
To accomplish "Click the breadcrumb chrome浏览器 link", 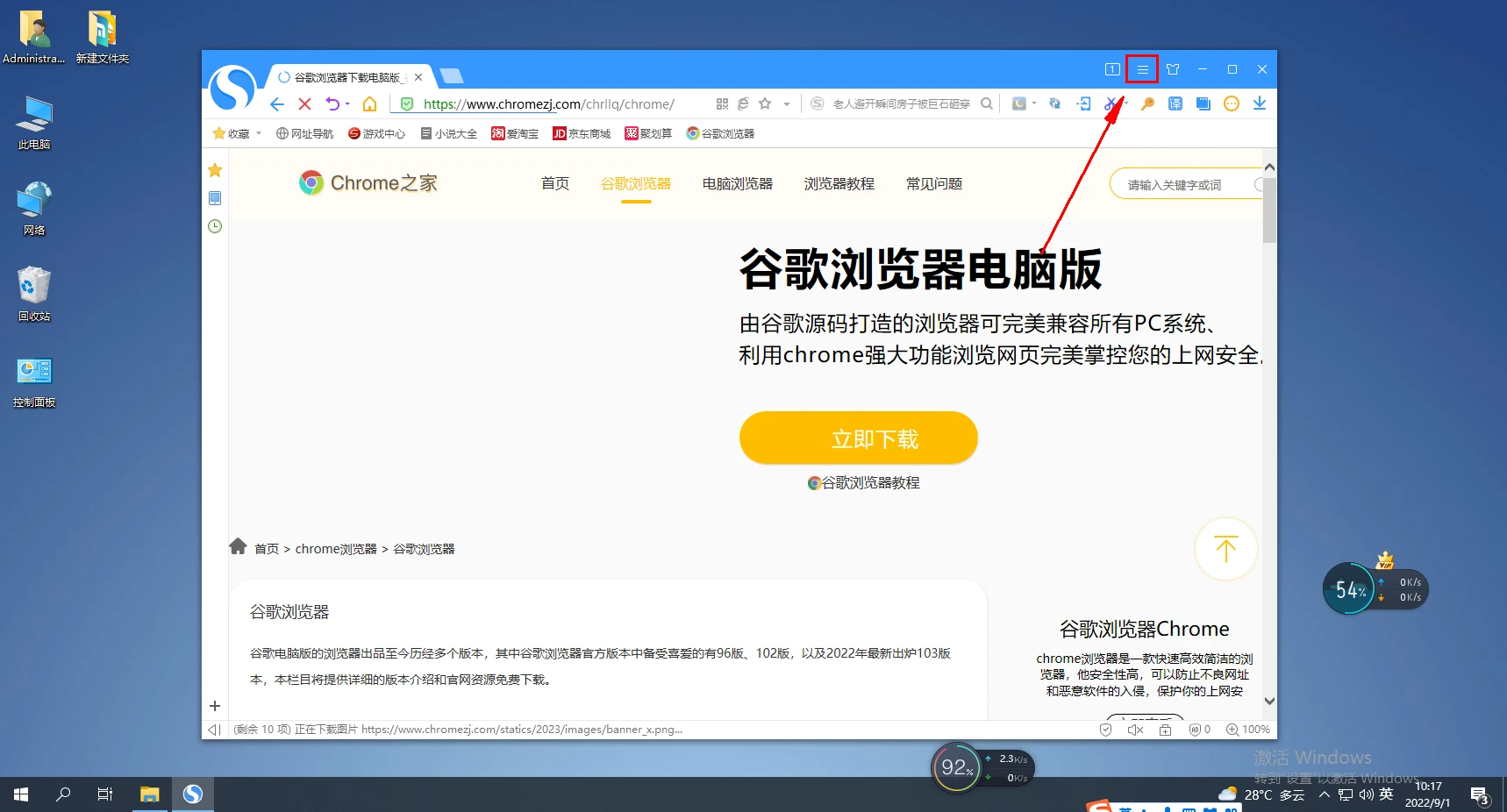I will (336, 549).
